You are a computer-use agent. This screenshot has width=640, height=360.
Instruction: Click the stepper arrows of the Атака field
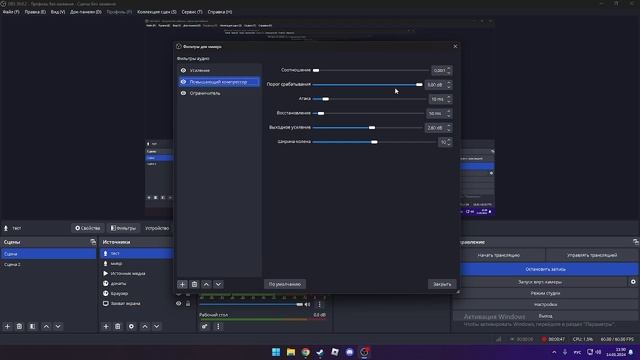point(449,99)
